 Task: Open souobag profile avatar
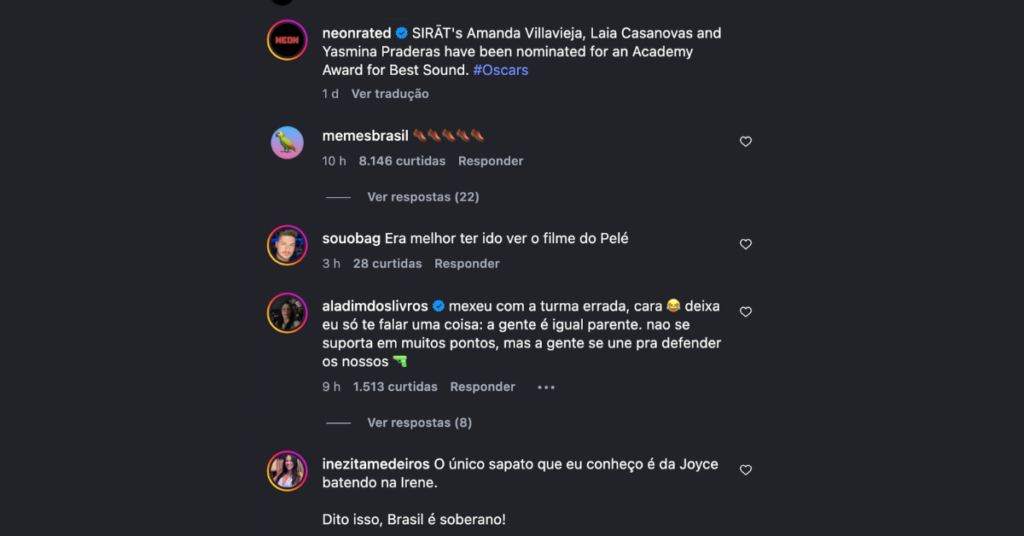287,245
